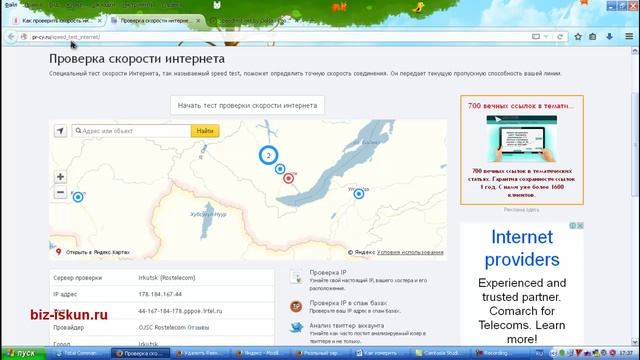Select the 'Irkutsk (Rostelecom)' server value
The height and width of the screenshot is (360, 640).
(167, 278)
